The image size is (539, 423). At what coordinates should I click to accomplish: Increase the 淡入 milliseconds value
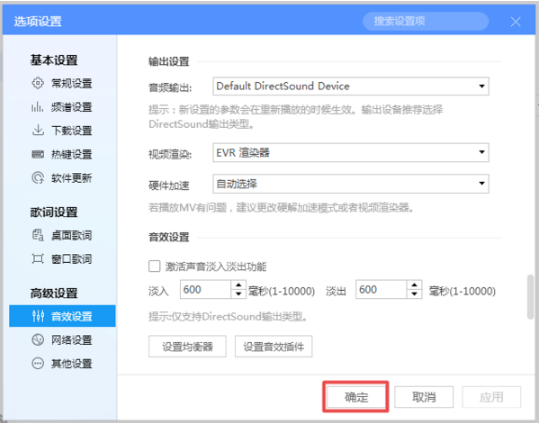pyautogui.click(x=238, y=285)
